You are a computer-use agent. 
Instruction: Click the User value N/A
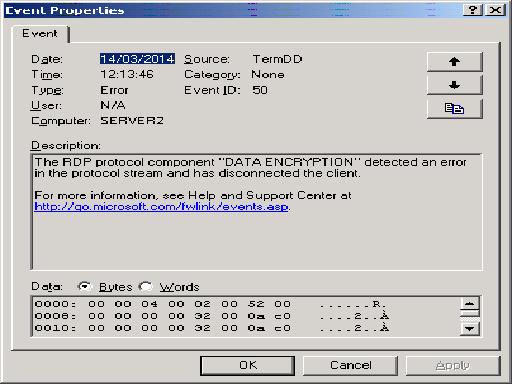point(113,105)
